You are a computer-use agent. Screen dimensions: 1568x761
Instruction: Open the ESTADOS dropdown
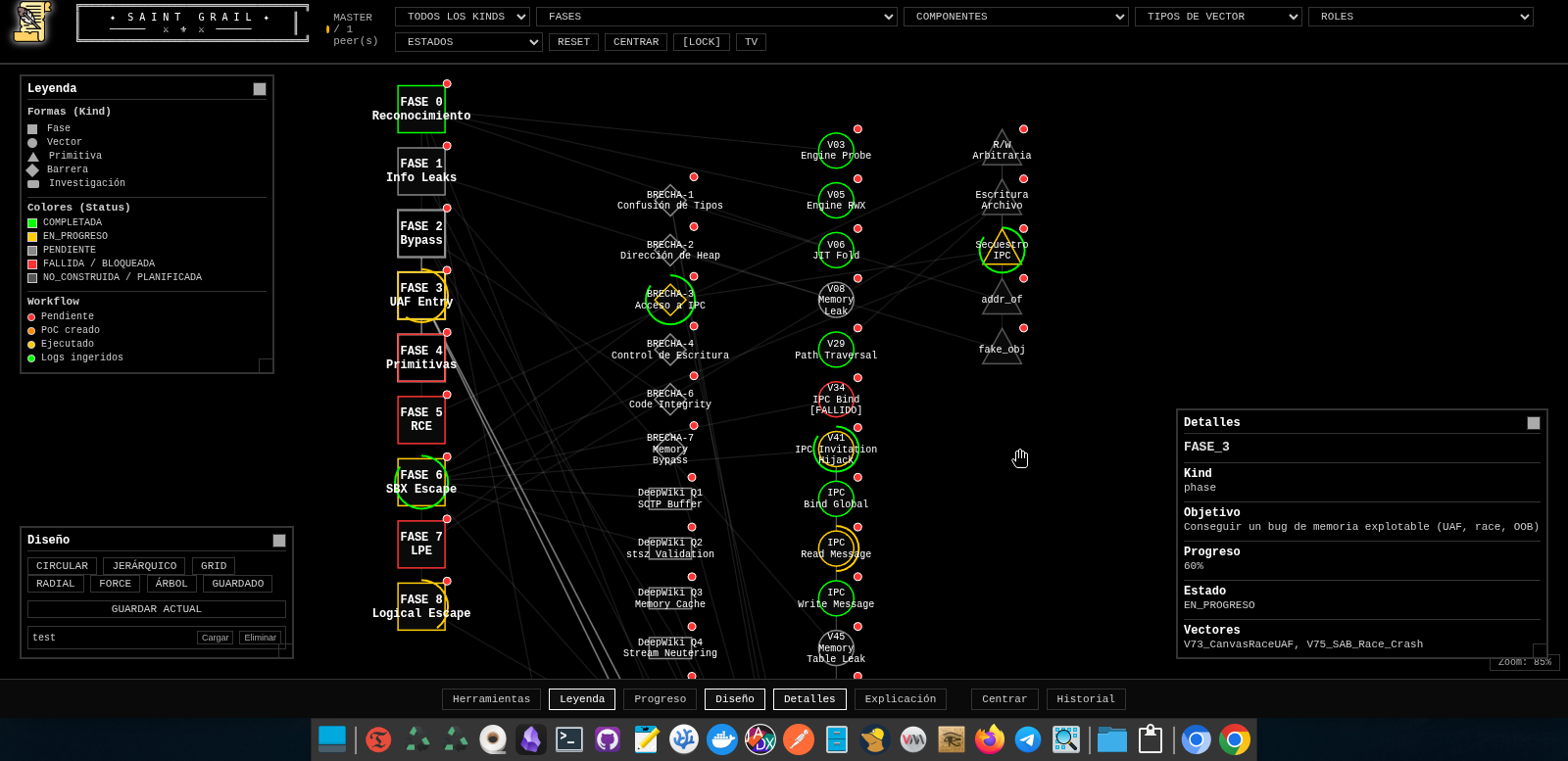click(468, 42)
